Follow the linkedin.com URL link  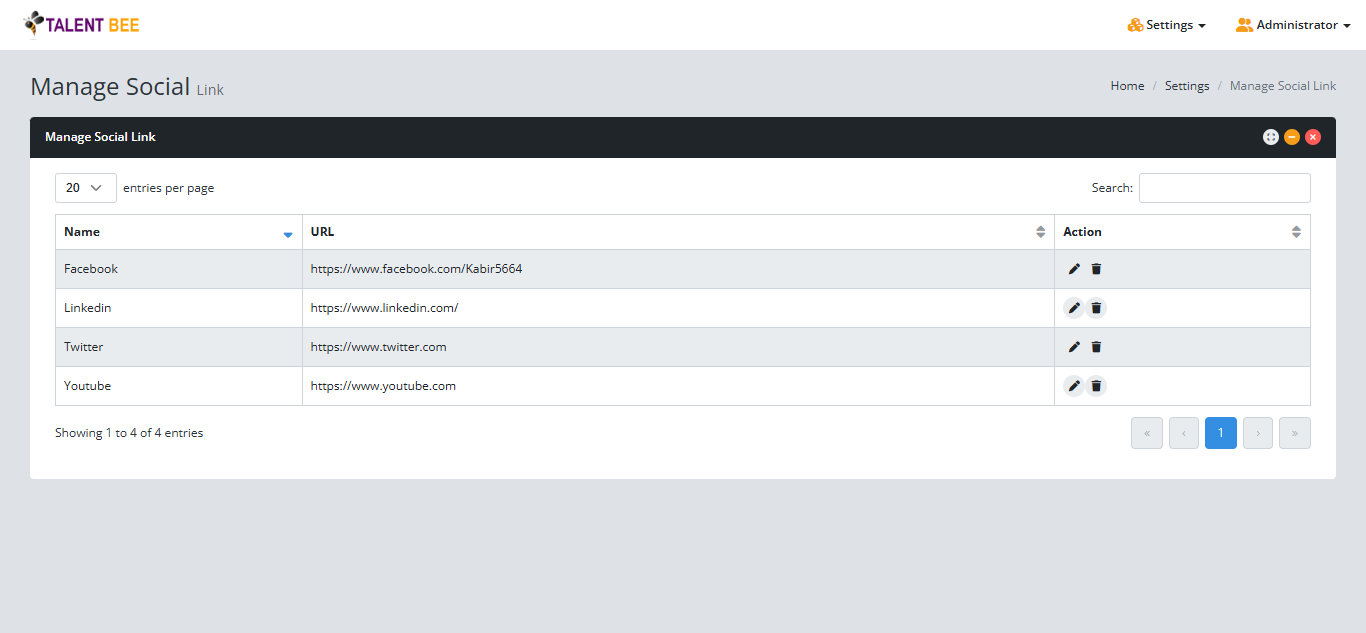384,307
